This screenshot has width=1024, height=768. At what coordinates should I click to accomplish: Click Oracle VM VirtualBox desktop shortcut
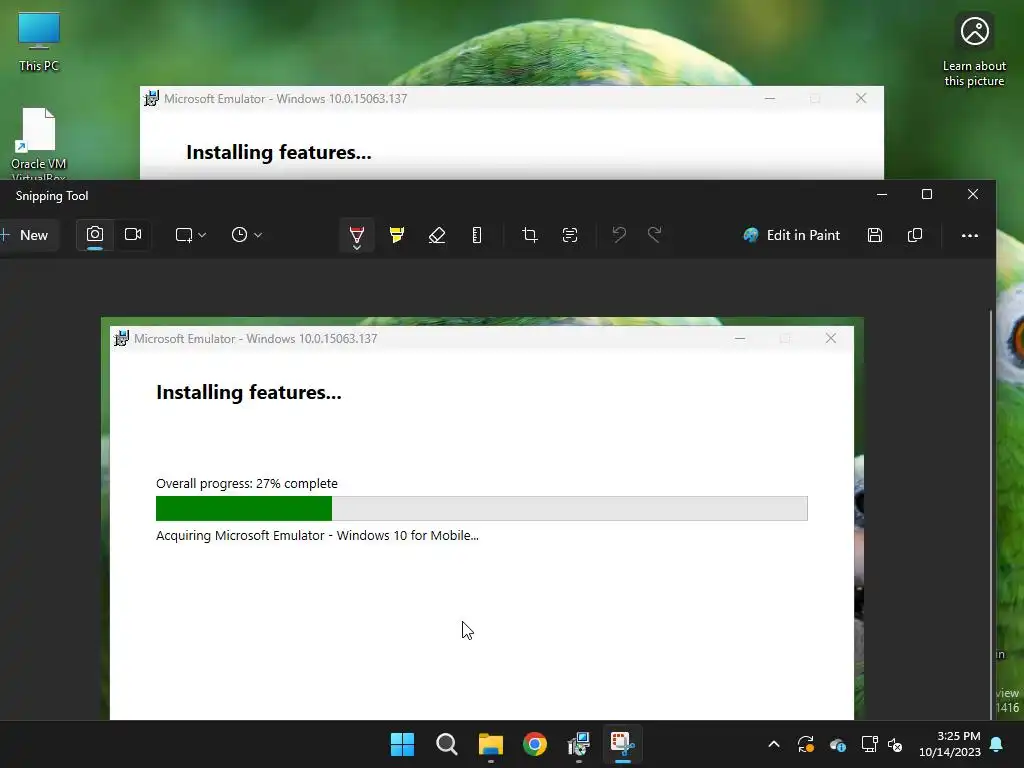[39, 144]
